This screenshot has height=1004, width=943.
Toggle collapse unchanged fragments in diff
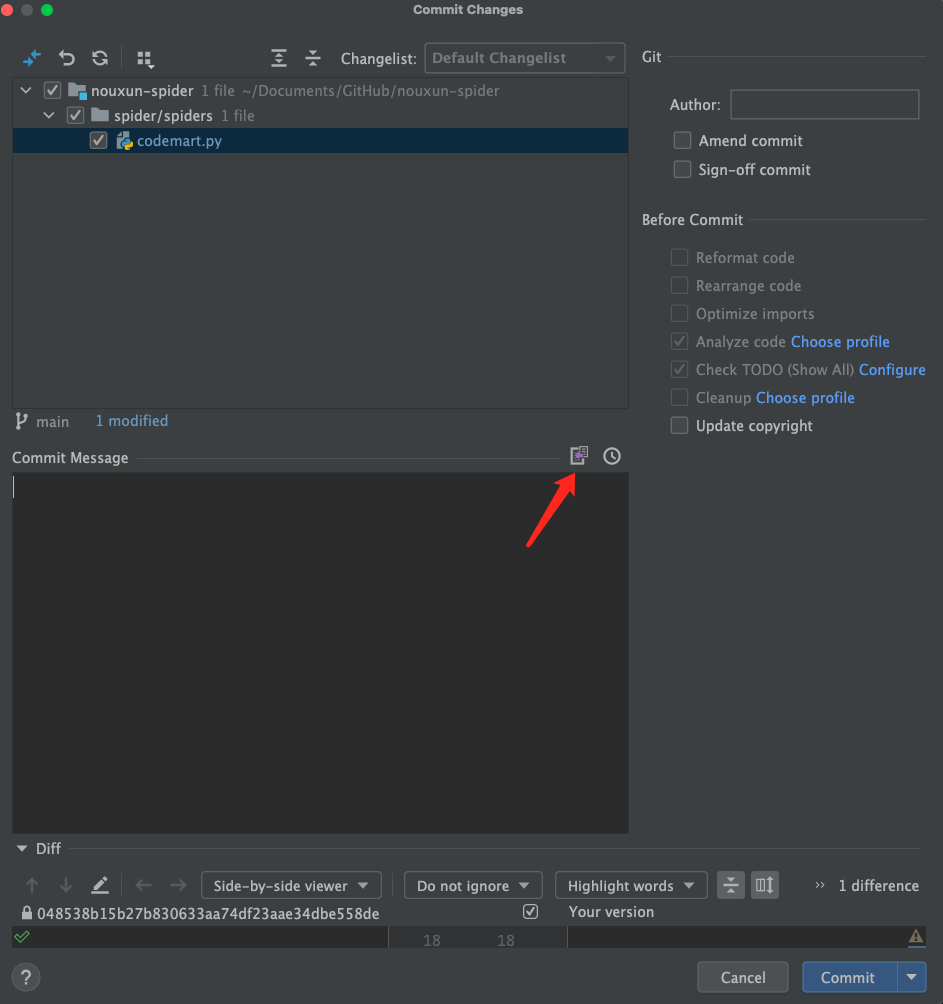(x=731, y=885)
